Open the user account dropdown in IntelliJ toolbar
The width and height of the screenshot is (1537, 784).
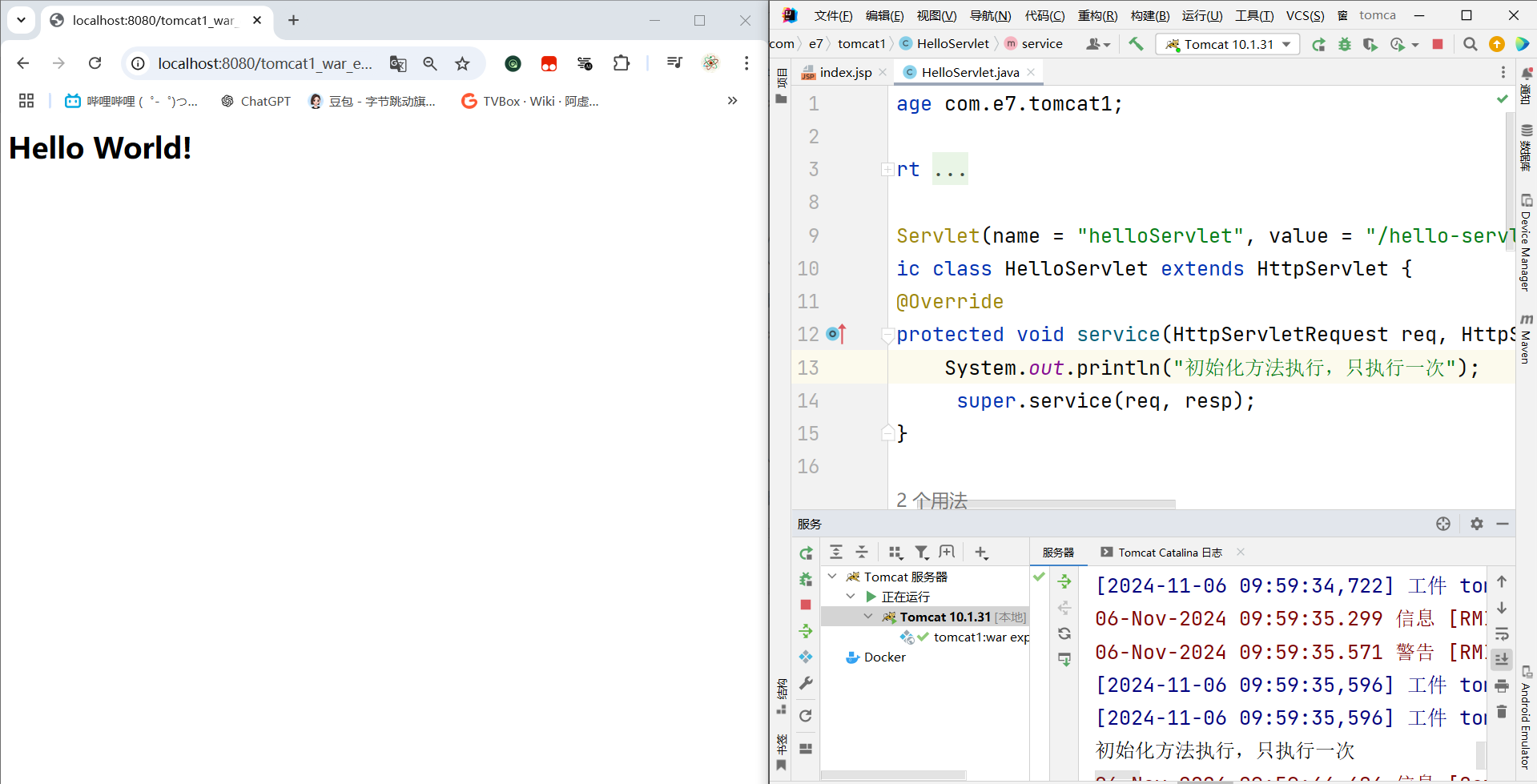[x=1097, y=44]
